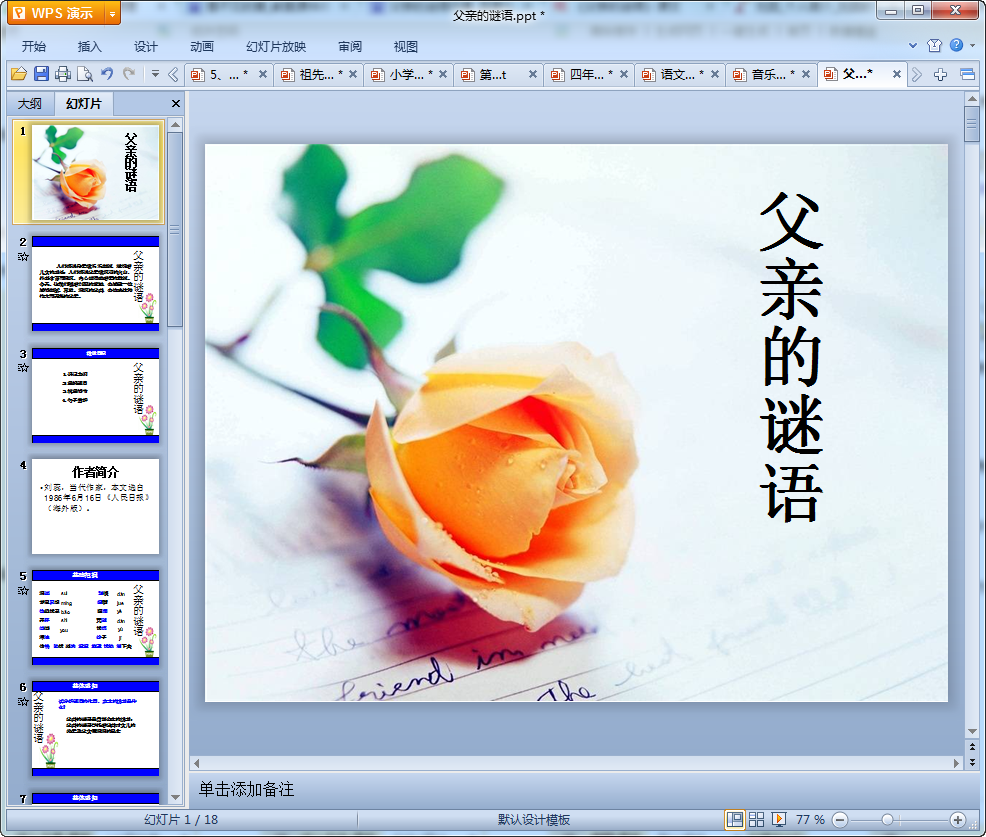Select slide 4 作者简介 thumbnail

tap(95, 506)
